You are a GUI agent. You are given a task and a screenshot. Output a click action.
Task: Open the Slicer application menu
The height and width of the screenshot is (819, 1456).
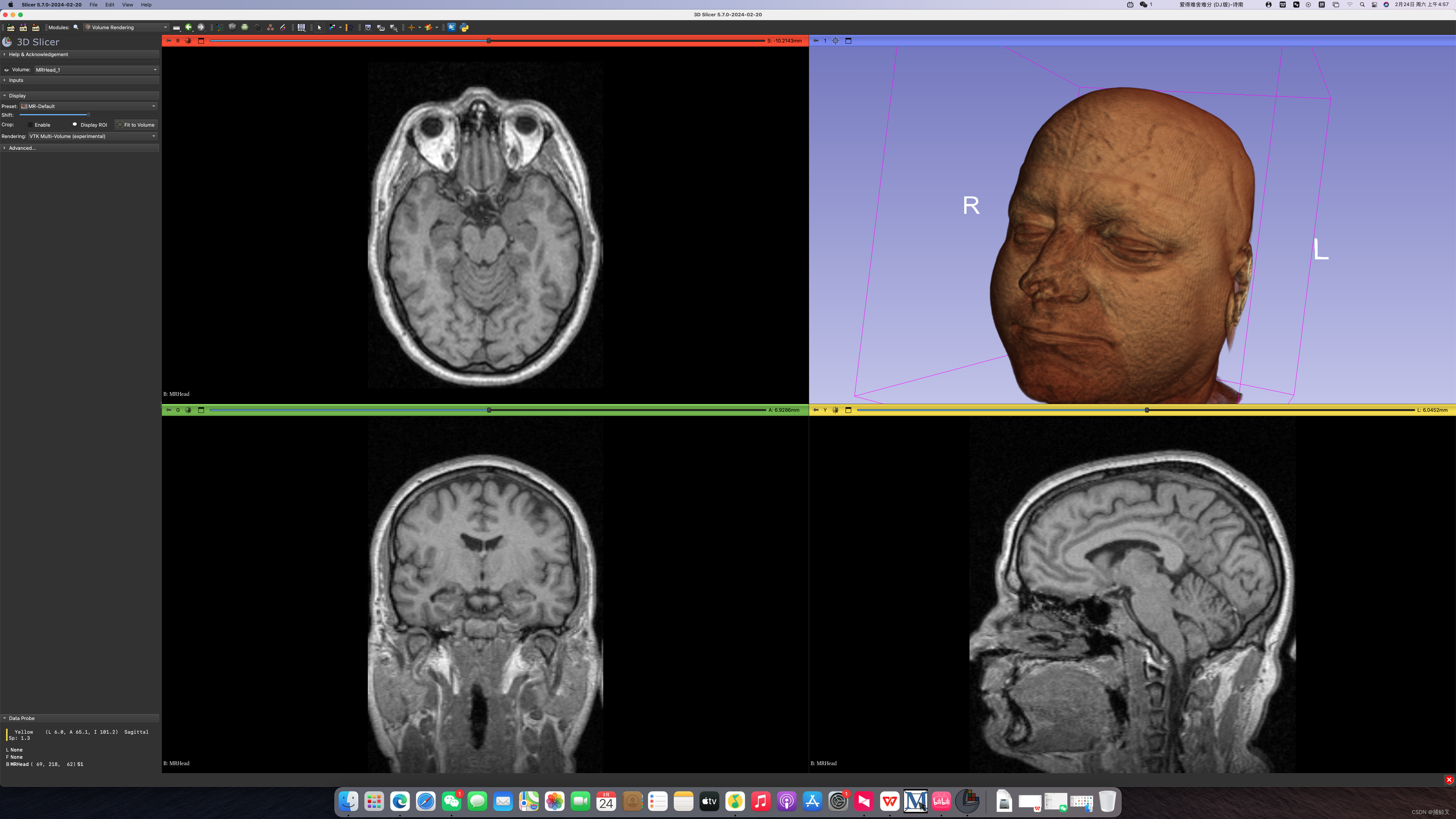point(52,5)
